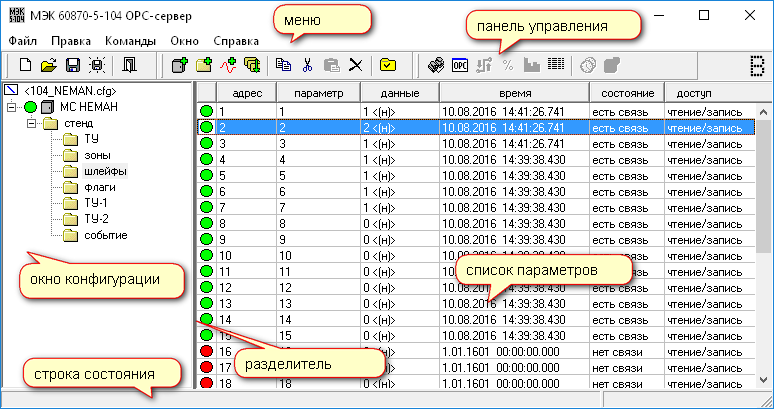Screen dimensions: 774x409
Task: Sort by the время column header
Action: [x=513, y=92]
